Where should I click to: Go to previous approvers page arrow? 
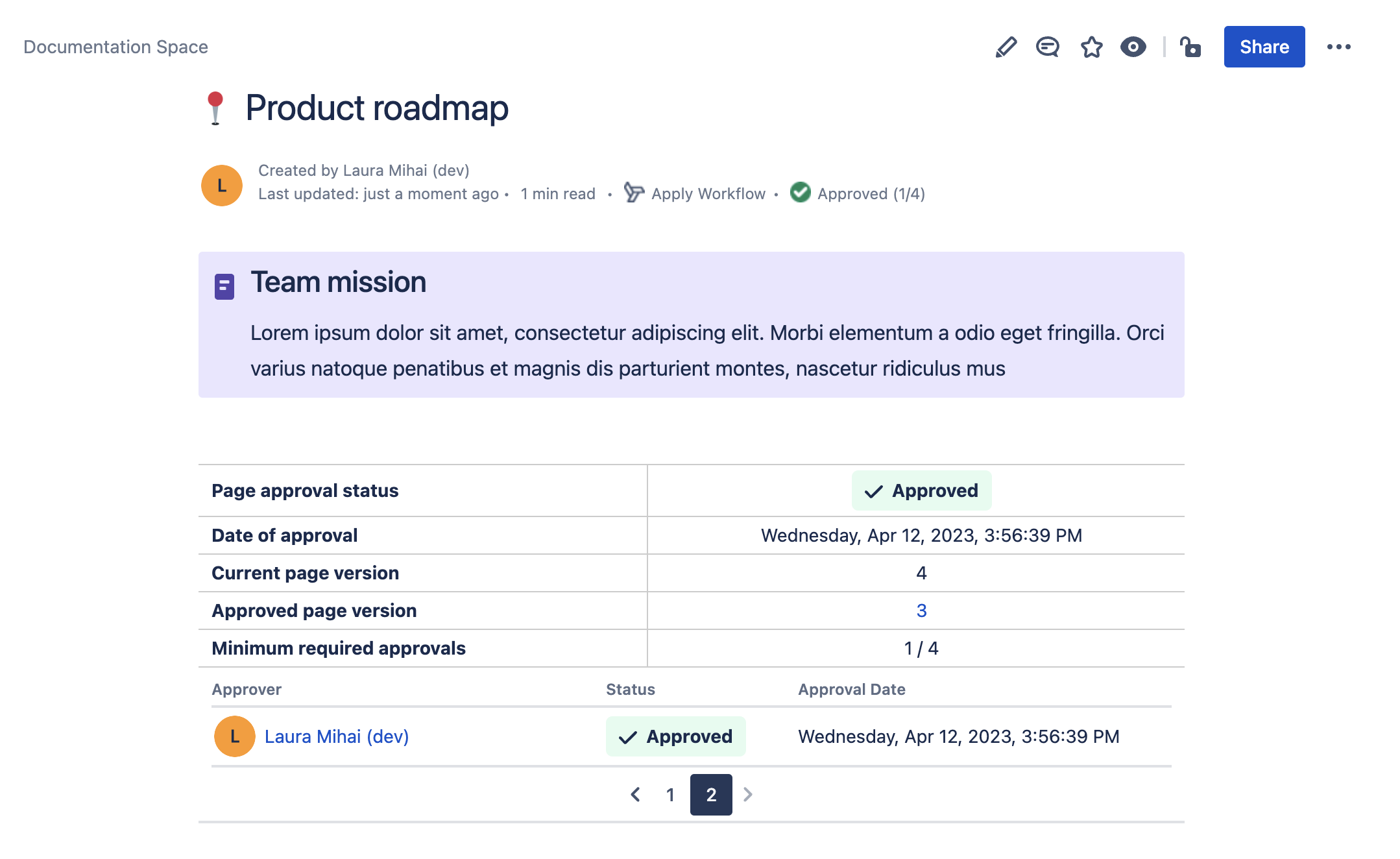(x=636, y=795)
